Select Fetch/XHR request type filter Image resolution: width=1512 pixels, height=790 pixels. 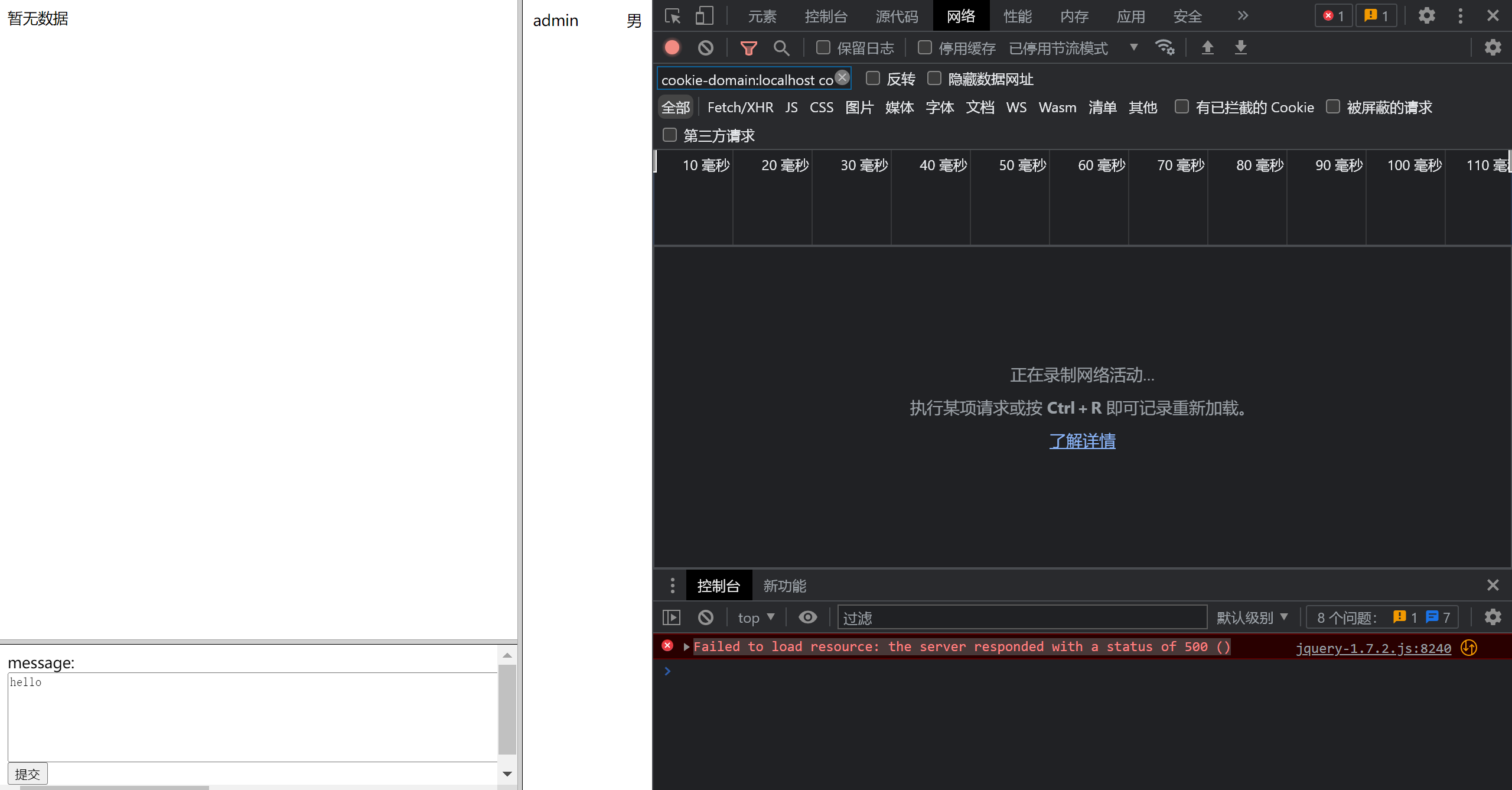click(x=740, y=108)
